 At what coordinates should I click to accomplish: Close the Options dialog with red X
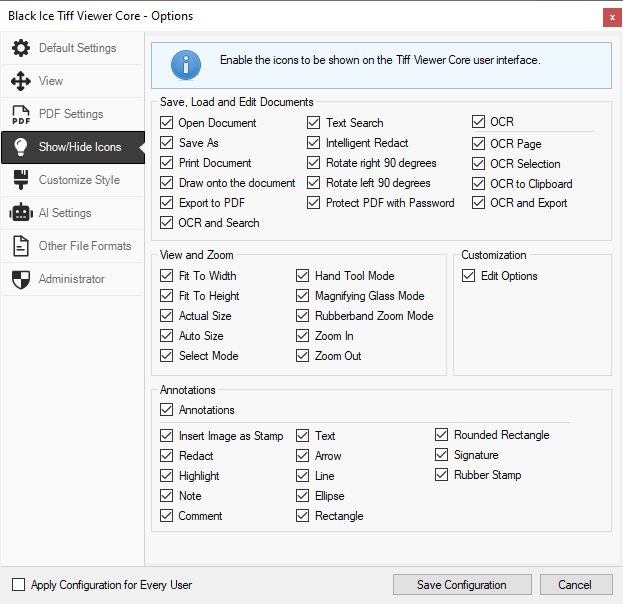(612, 17)
